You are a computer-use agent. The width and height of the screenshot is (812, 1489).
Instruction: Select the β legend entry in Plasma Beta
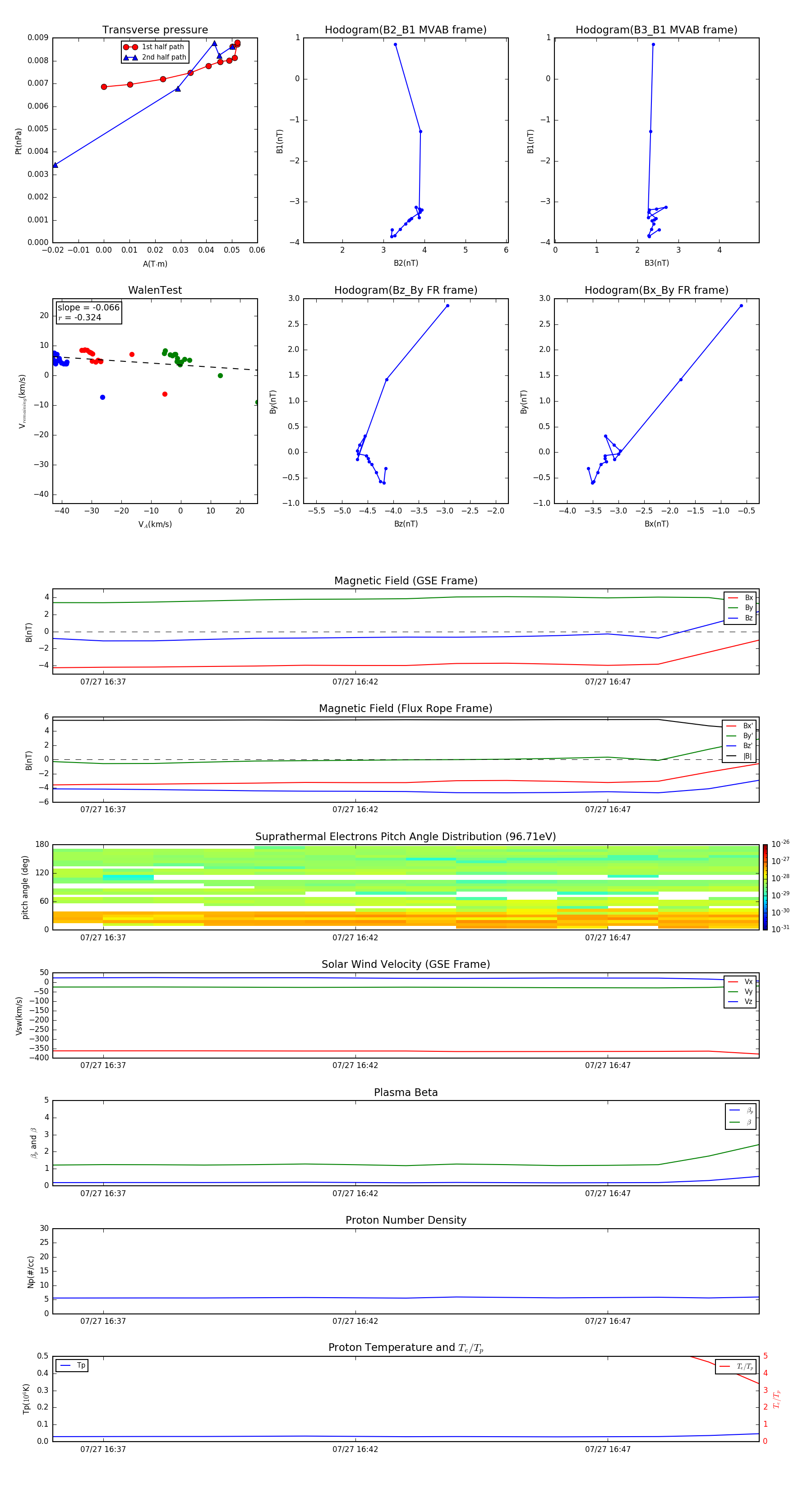tap(741, 1123)
